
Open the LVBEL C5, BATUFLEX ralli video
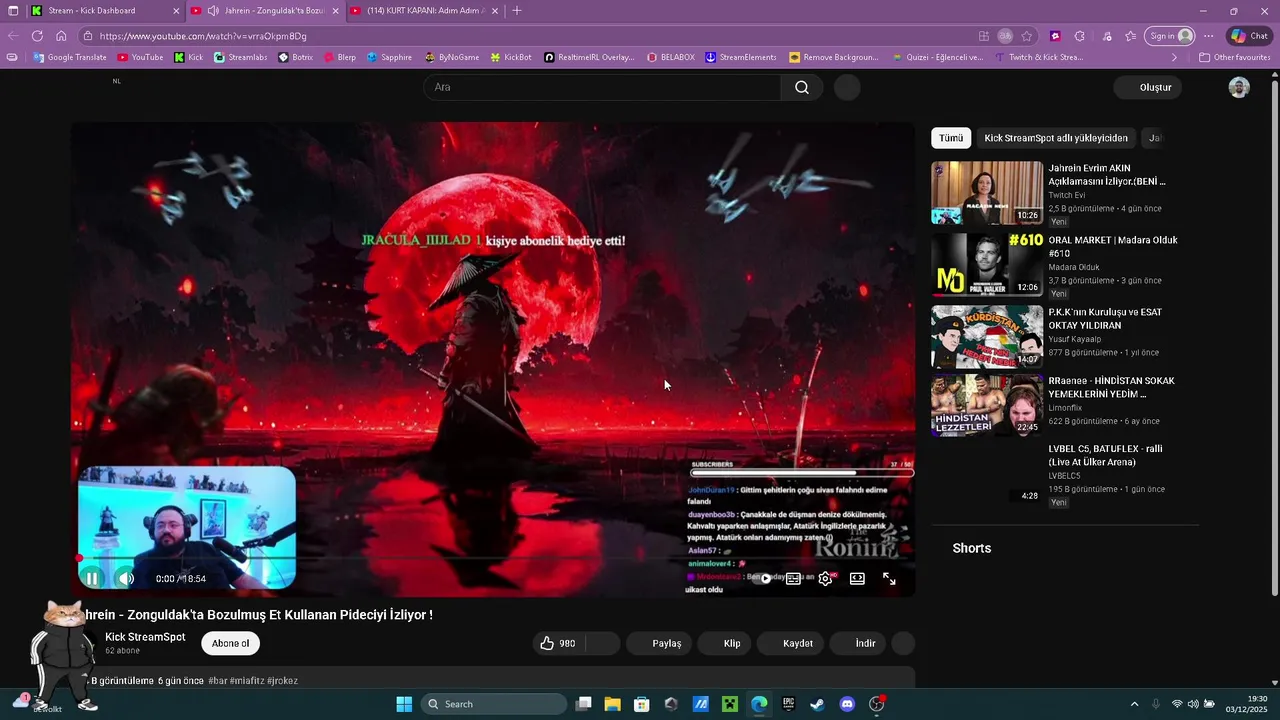(1106, 455)
